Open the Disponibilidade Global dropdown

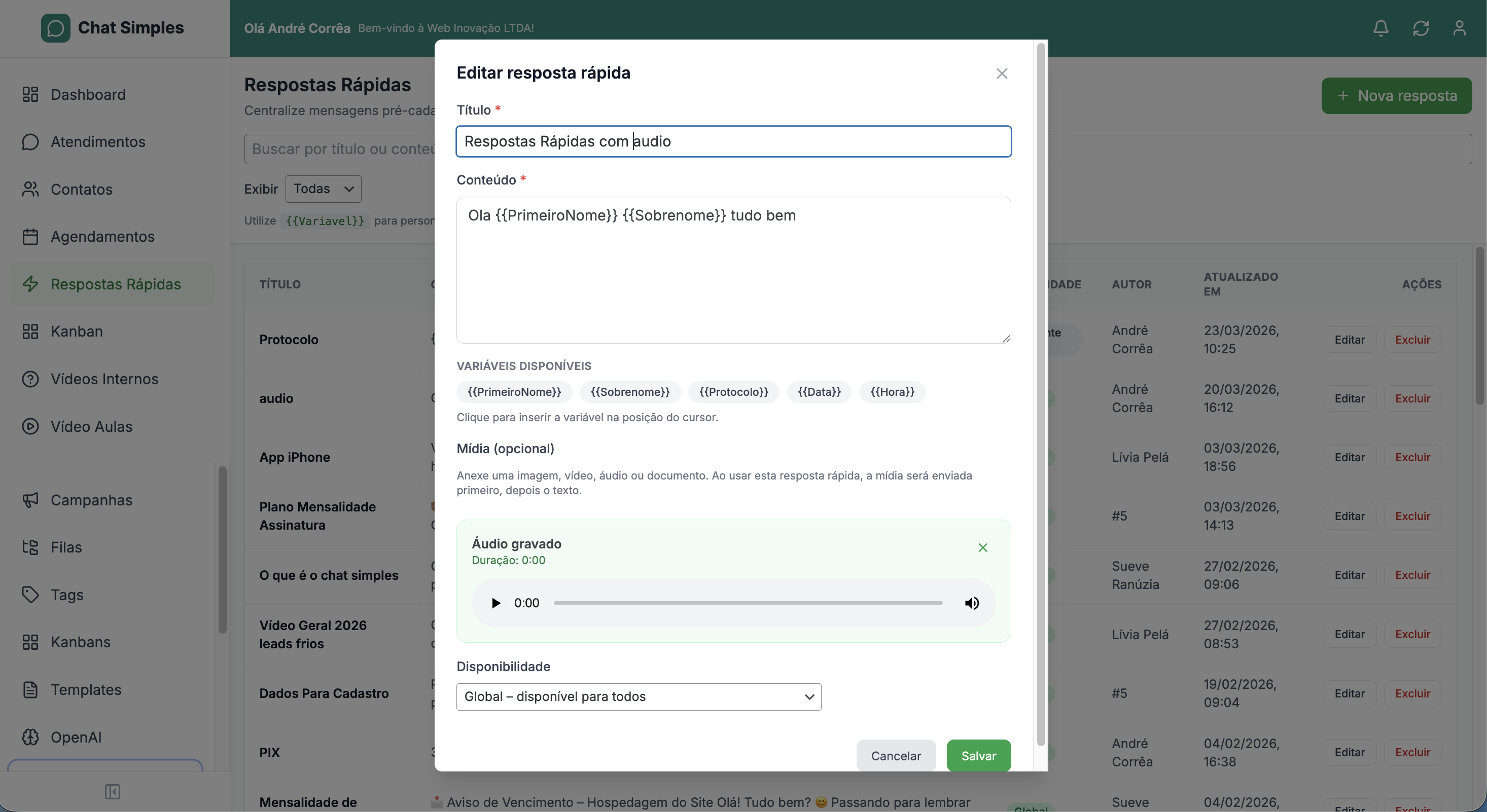point(639,696)
